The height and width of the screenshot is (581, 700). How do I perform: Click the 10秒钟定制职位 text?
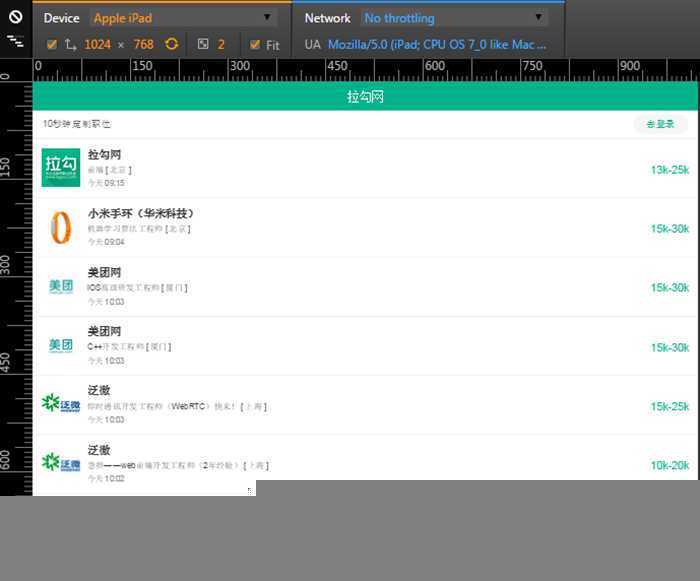[x=77, y=124]
